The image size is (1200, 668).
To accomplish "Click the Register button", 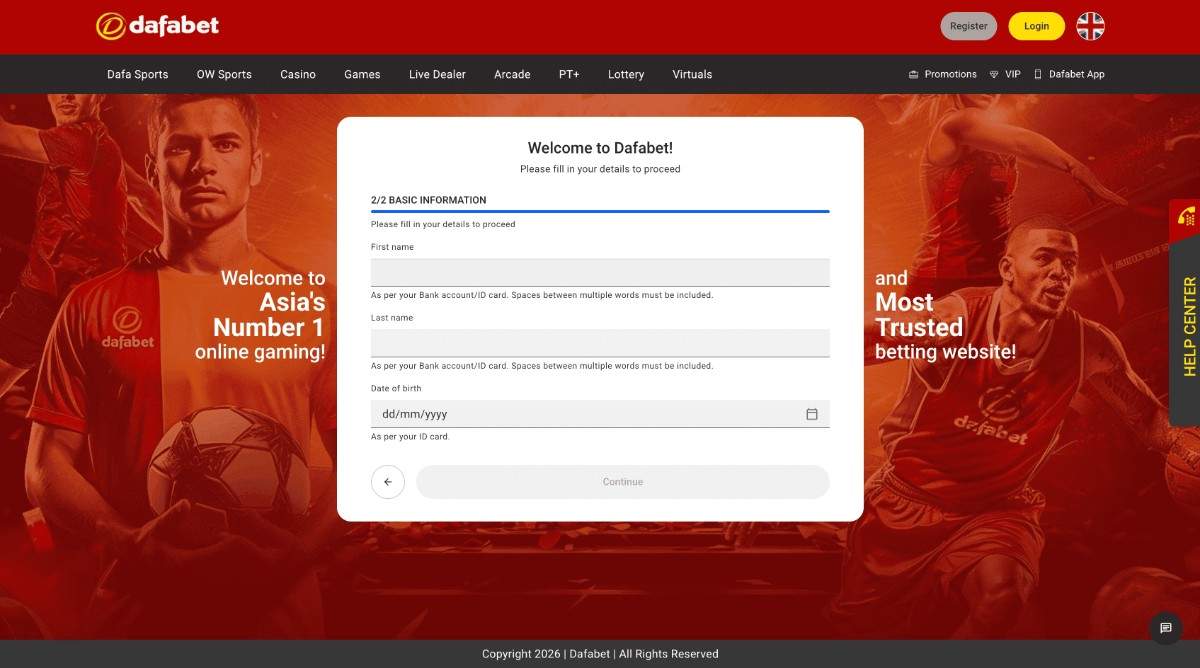I will click(x=968, y=26).
